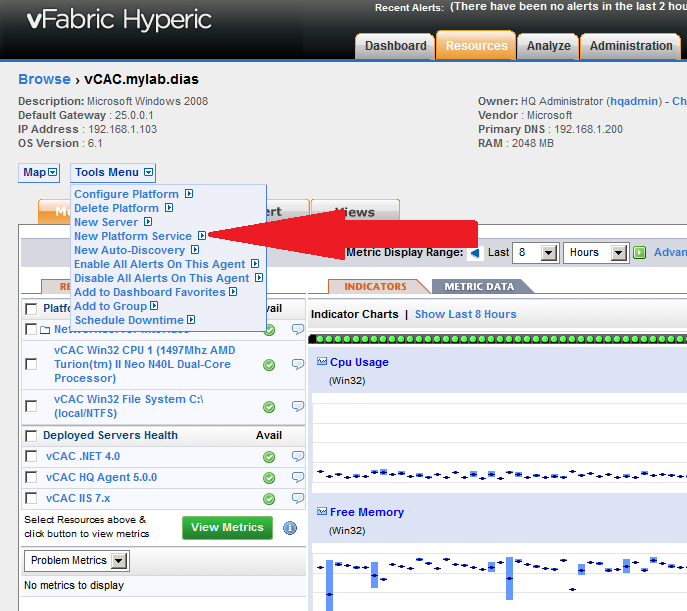Open vCAC Win32 CPU 1 service link
The image size is (687, 611).
145,364
